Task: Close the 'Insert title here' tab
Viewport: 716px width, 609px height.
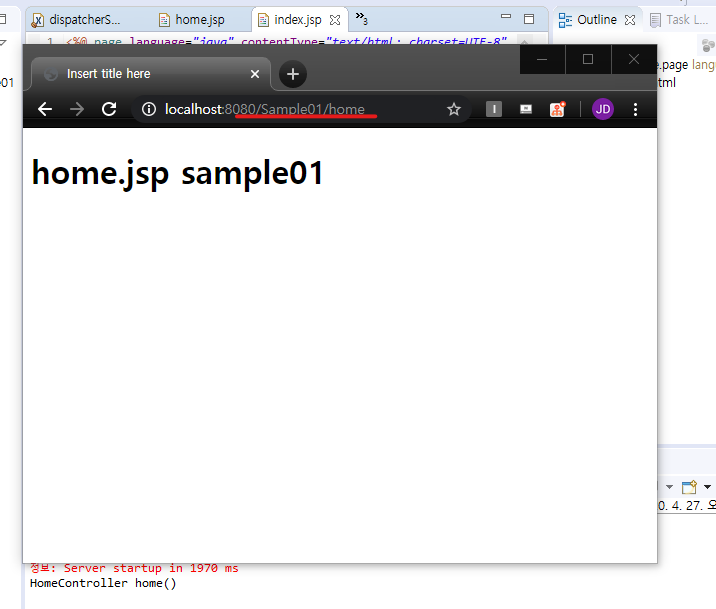Action: pyautogui.click(x=255, y=74)
